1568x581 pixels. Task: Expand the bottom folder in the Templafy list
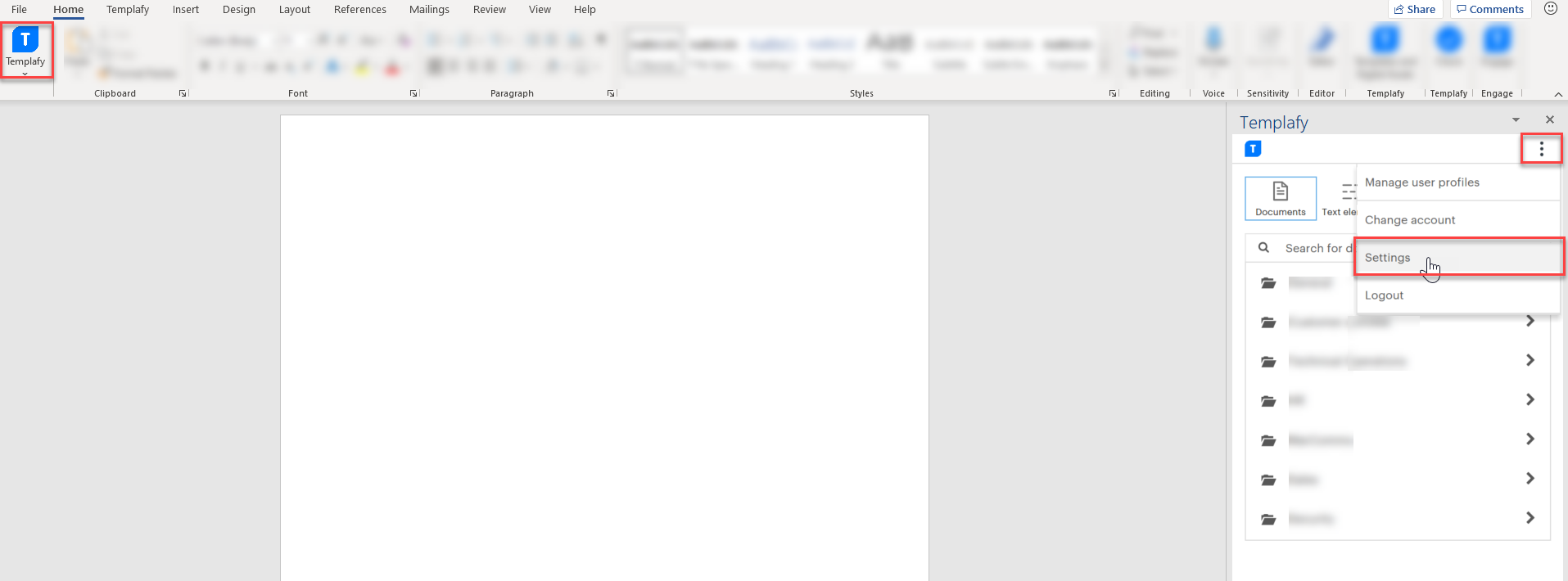(x=1530, y=518)
